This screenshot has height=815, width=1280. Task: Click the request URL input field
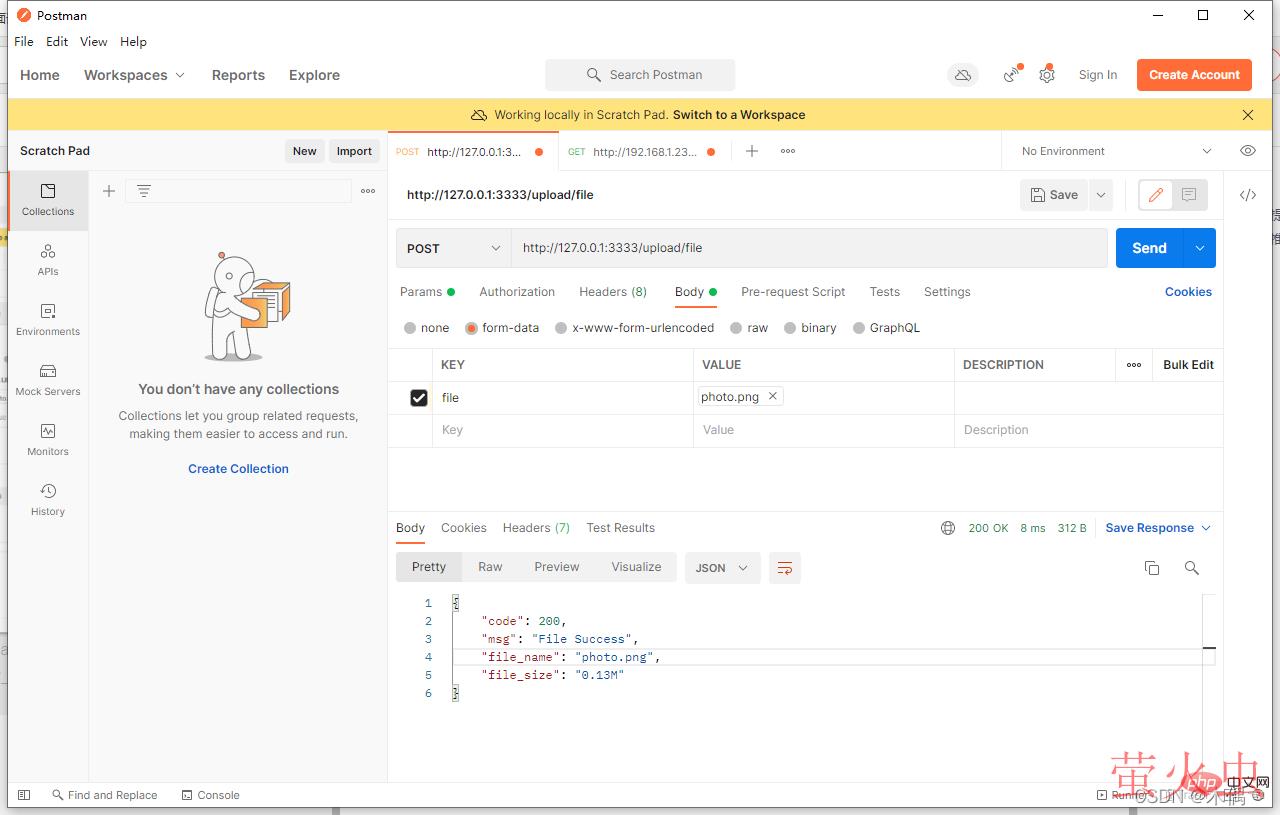point(808,248)
